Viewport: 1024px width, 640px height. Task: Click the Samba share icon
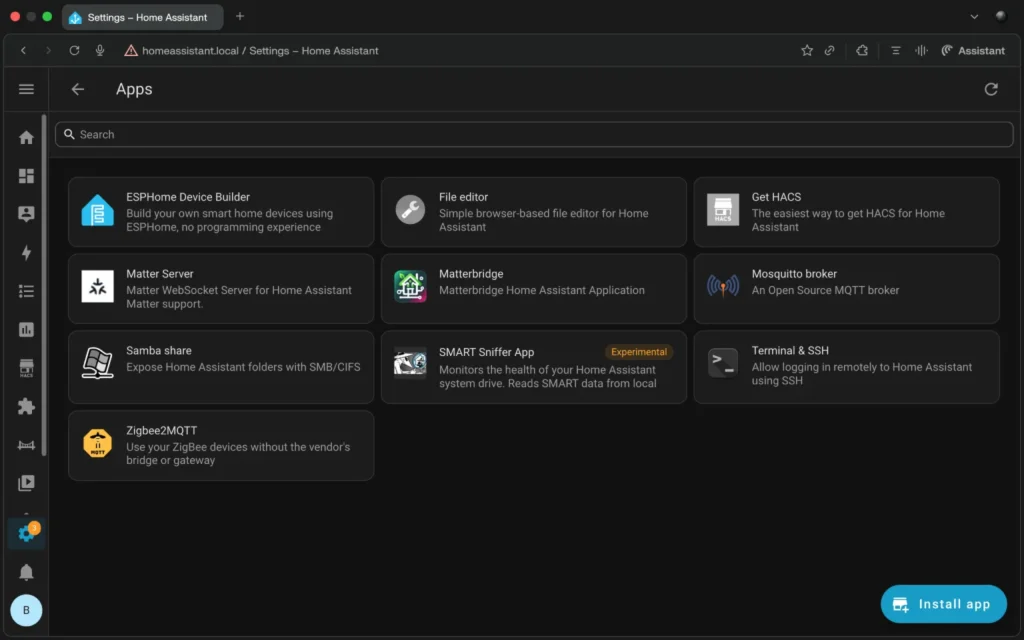97,362
